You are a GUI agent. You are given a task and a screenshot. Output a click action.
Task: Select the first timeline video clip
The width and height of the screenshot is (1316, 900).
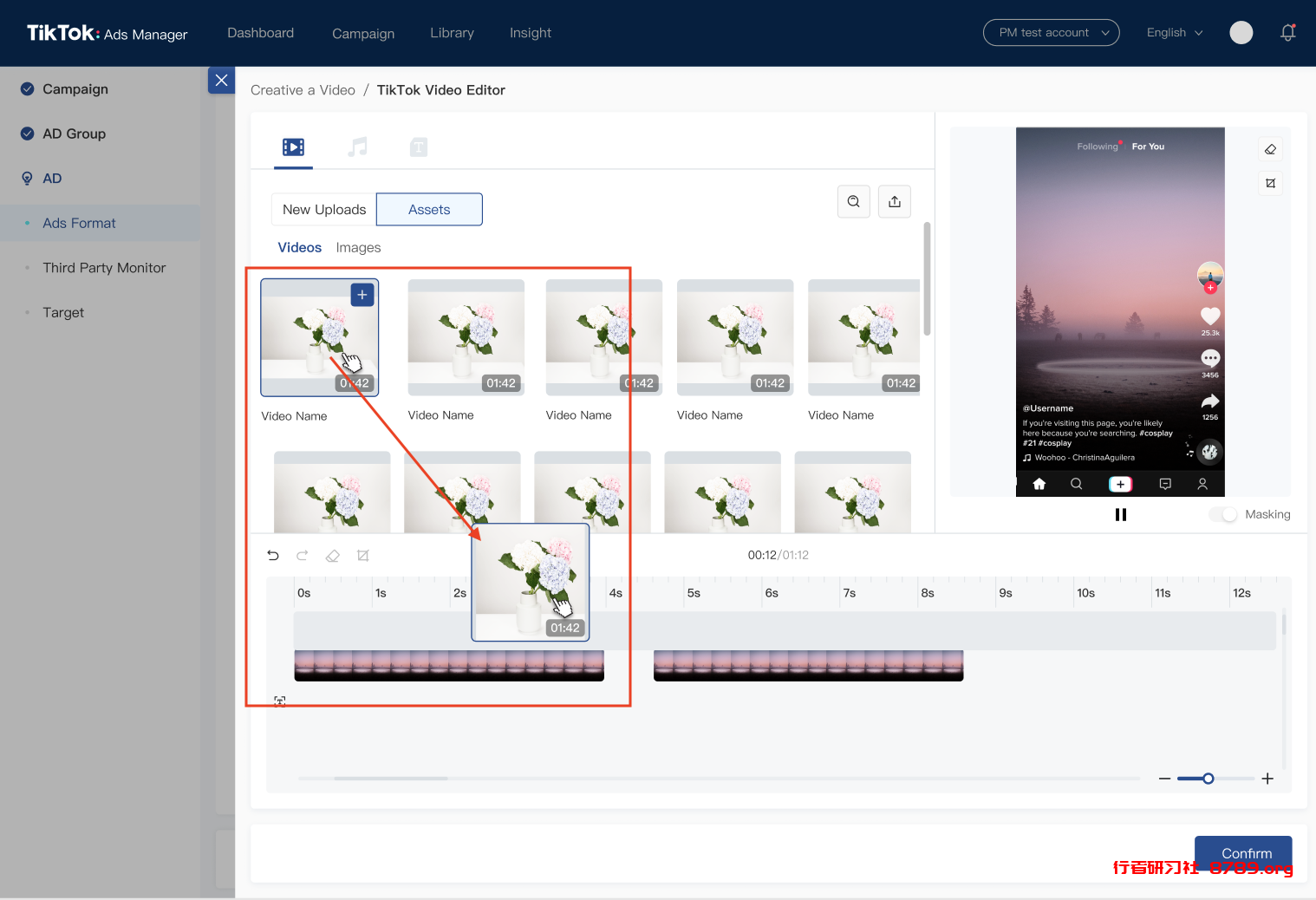coord(449,666)
